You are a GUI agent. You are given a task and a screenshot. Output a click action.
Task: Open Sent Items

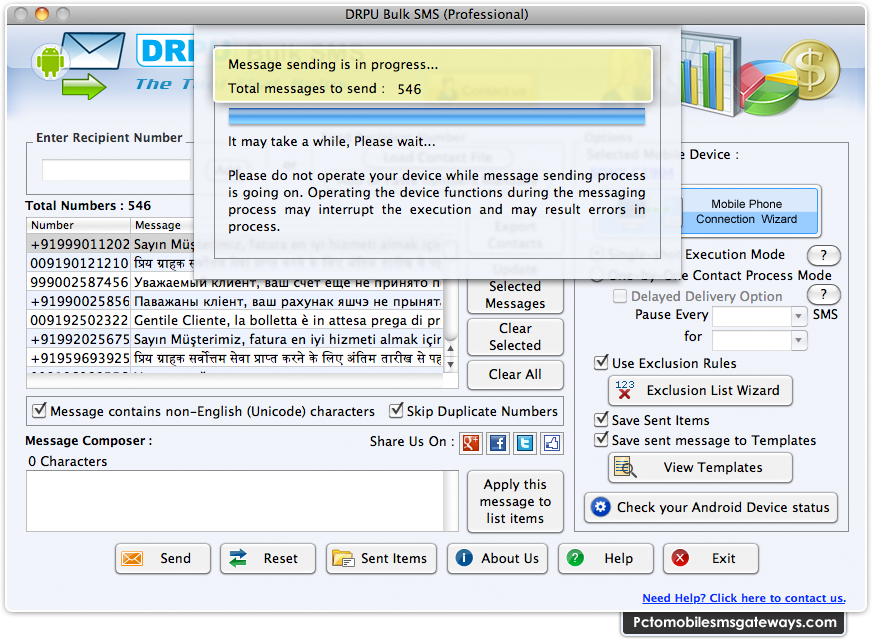click(381, 558)
